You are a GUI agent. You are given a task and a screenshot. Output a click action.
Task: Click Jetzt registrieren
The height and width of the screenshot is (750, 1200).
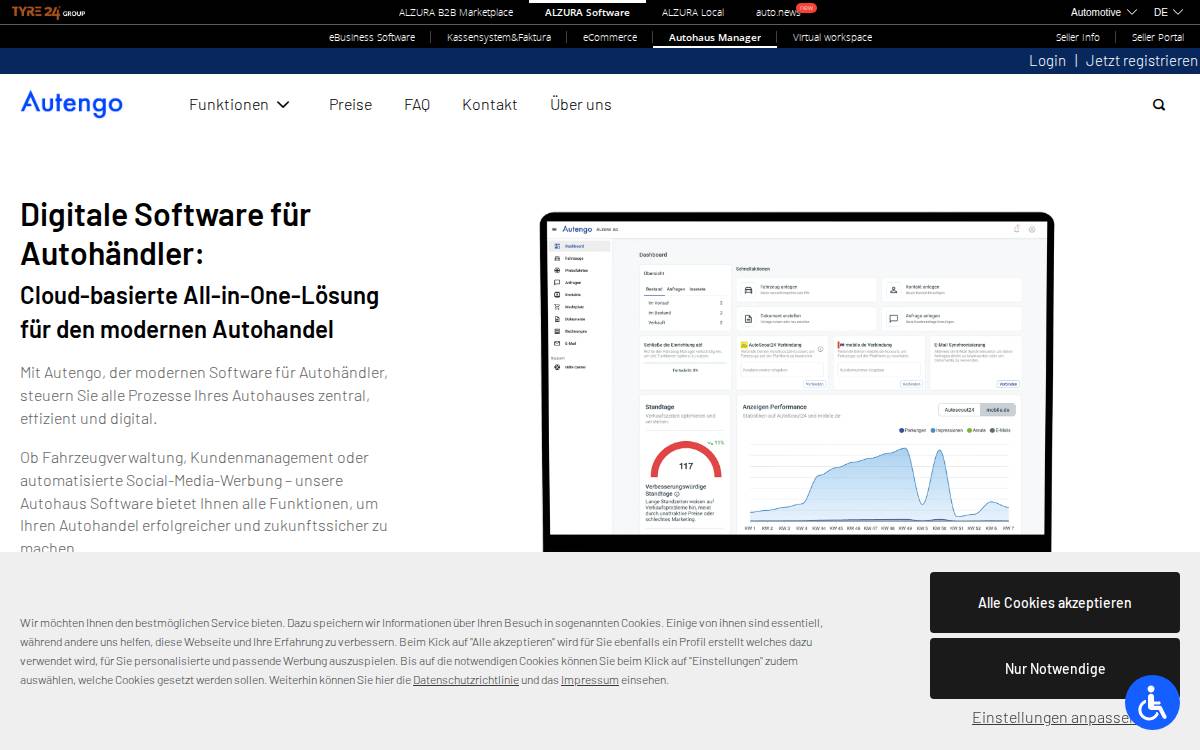point(1142,61)
